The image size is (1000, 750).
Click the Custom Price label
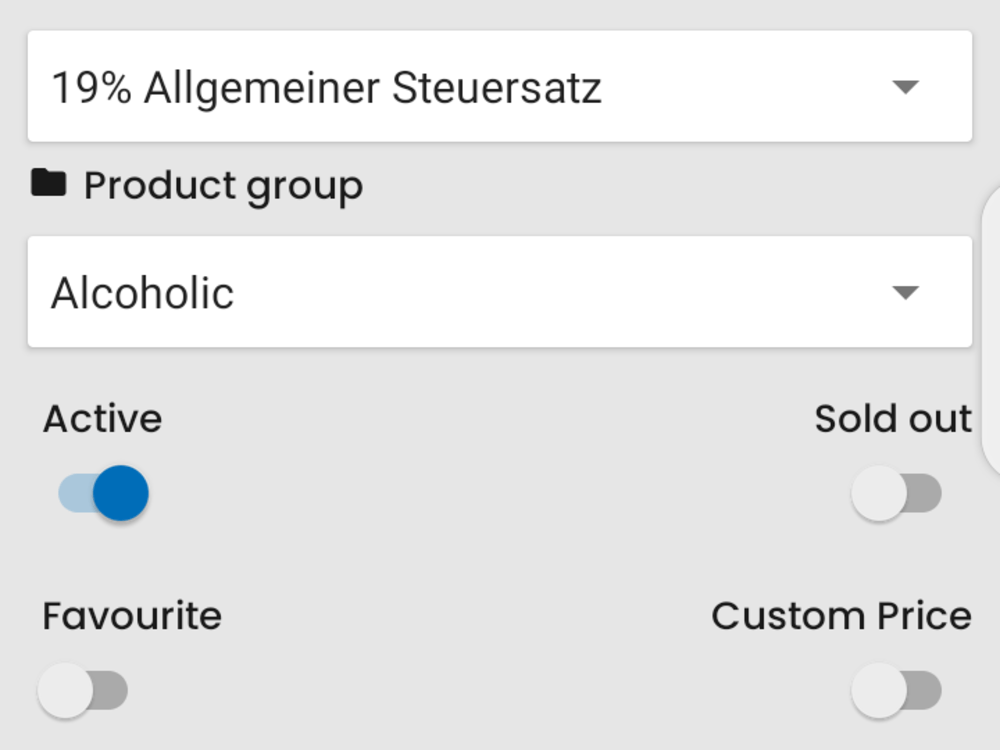842,616
